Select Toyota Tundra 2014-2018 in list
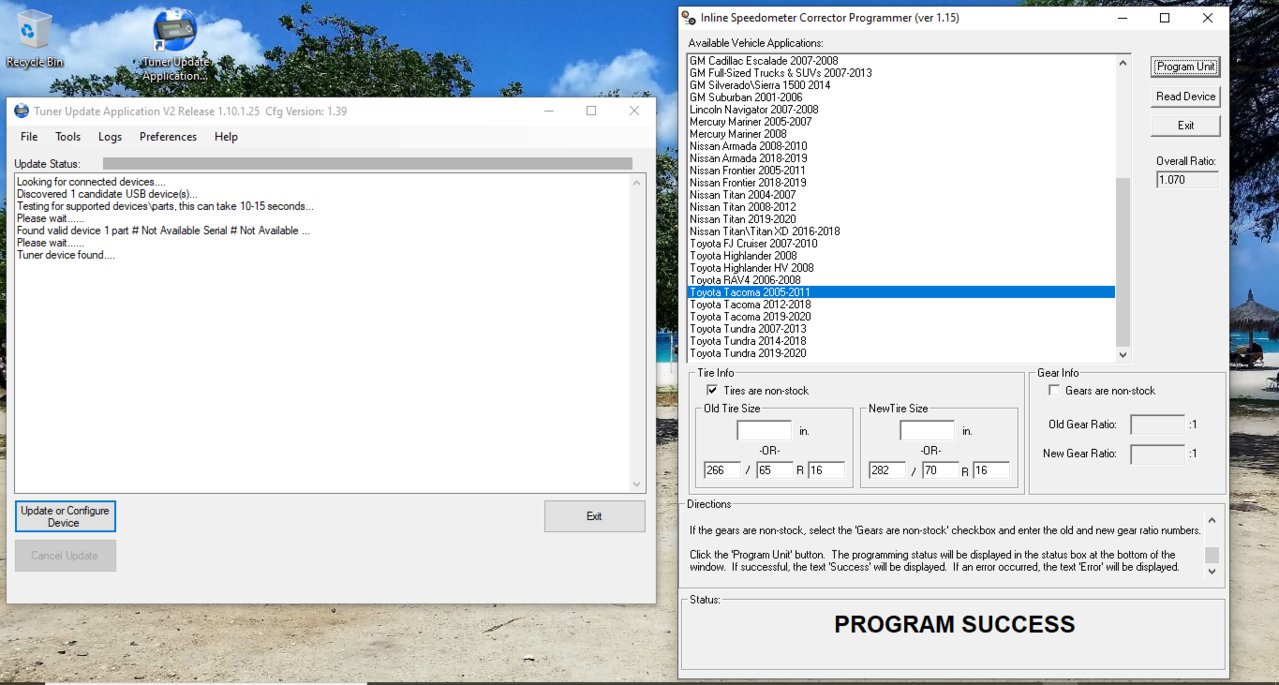This screenshot has height=685, width=1279. point(901,341)
